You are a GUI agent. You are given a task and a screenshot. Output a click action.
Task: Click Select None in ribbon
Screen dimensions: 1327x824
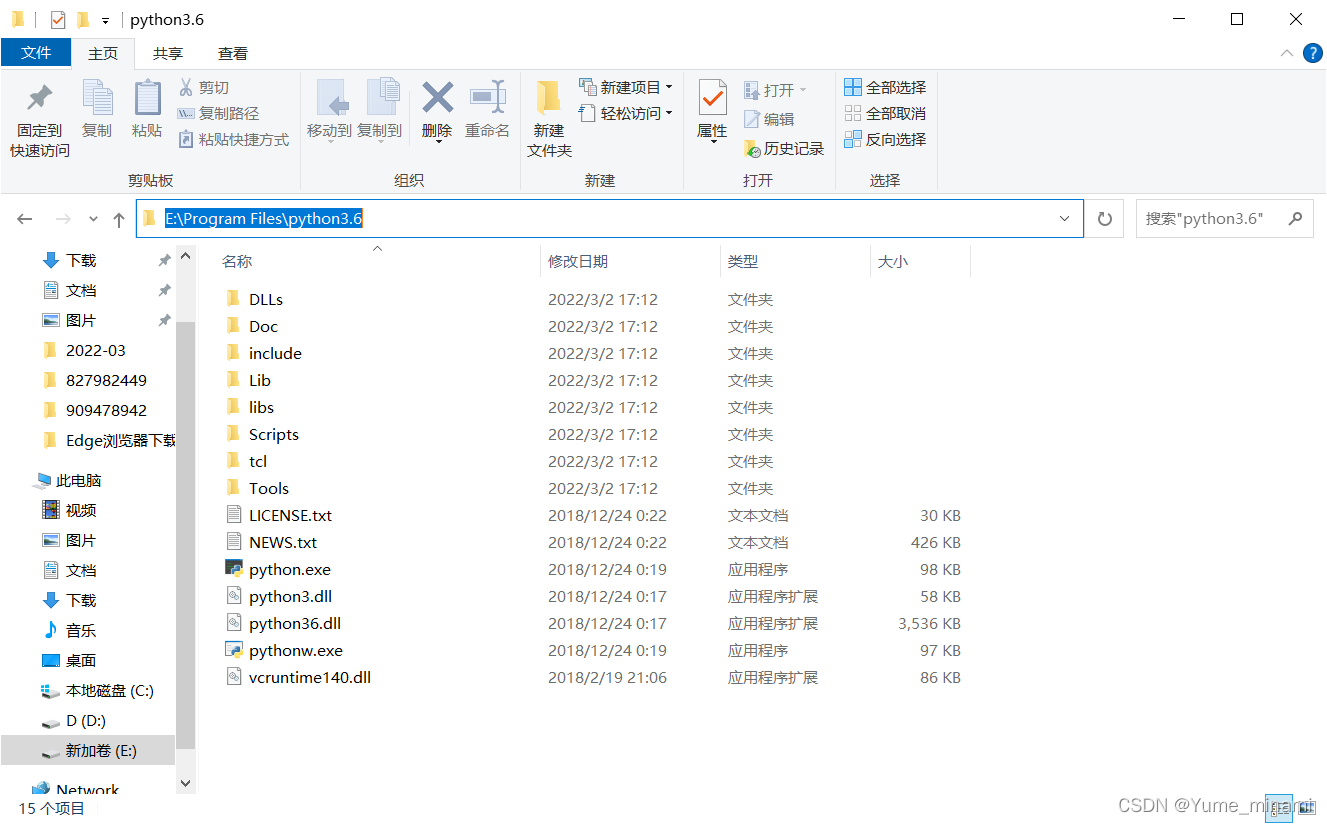pyautogui.click(x=885, y=114)
